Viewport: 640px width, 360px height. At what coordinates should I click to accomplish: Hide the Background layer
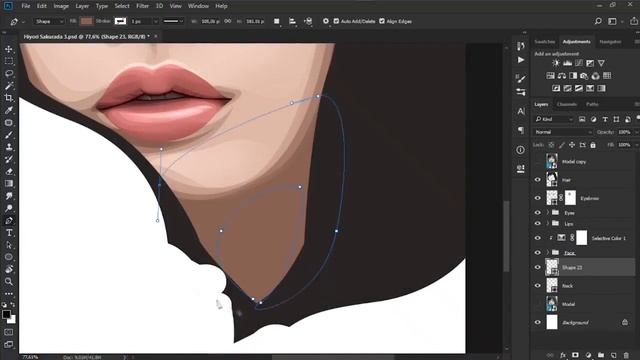538,322
